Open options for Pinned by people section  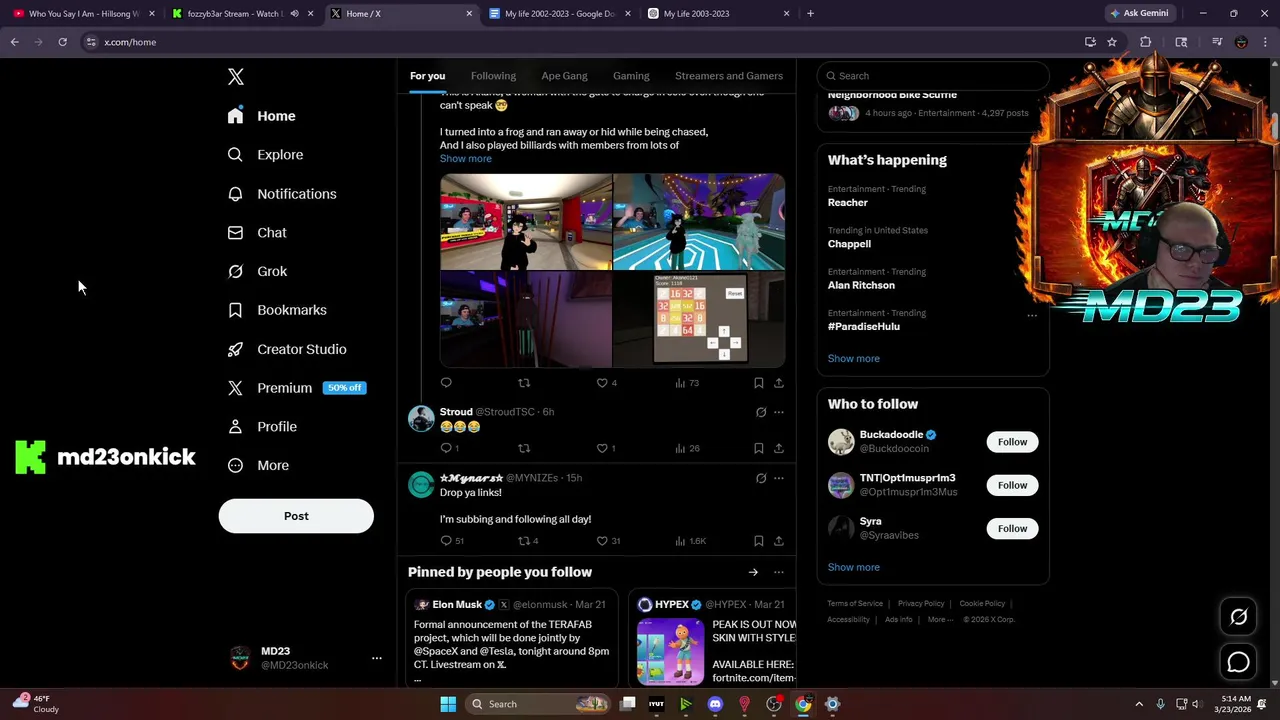point(779,572)
